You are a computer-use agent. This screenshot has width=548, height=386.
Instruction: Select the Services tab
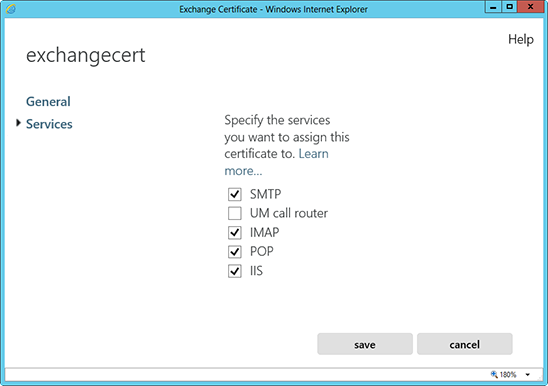click(49, 124)
